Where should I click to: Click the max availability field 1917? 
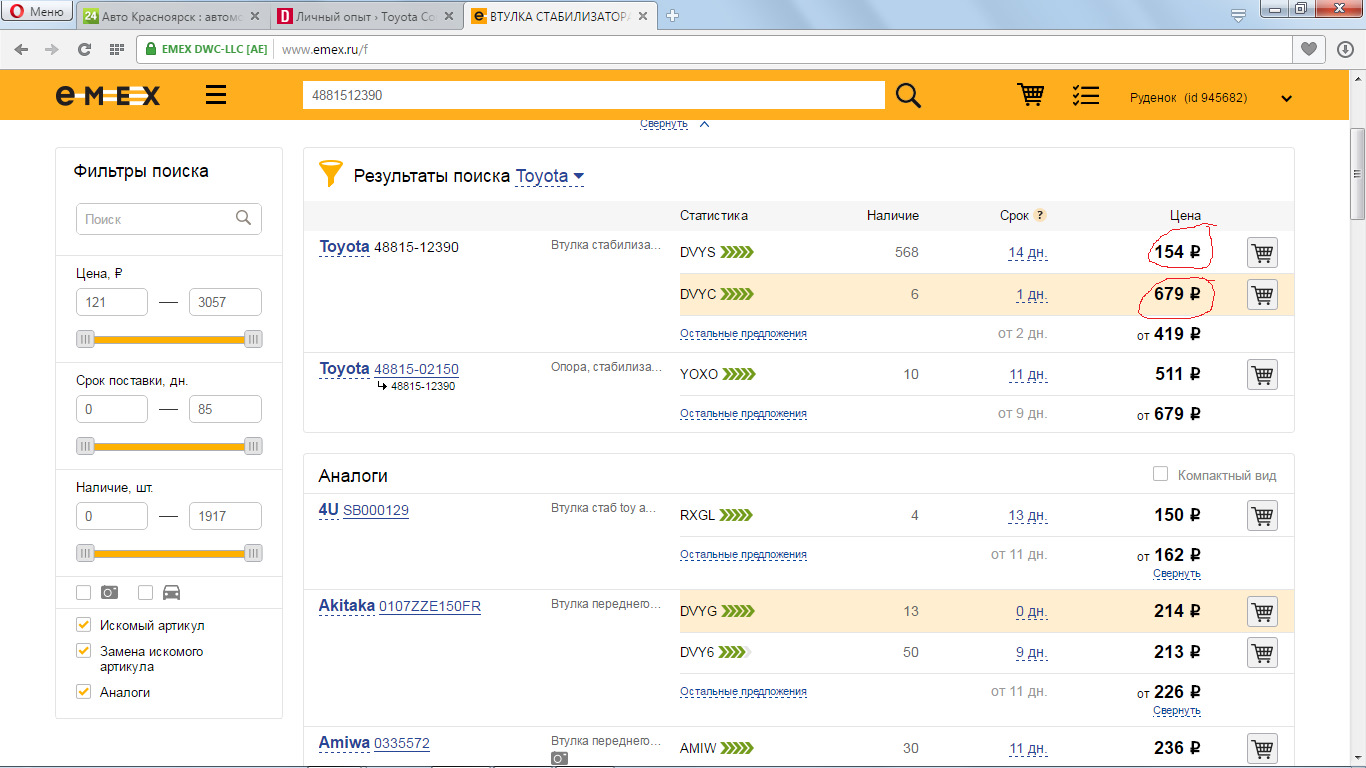coord(225,516)
